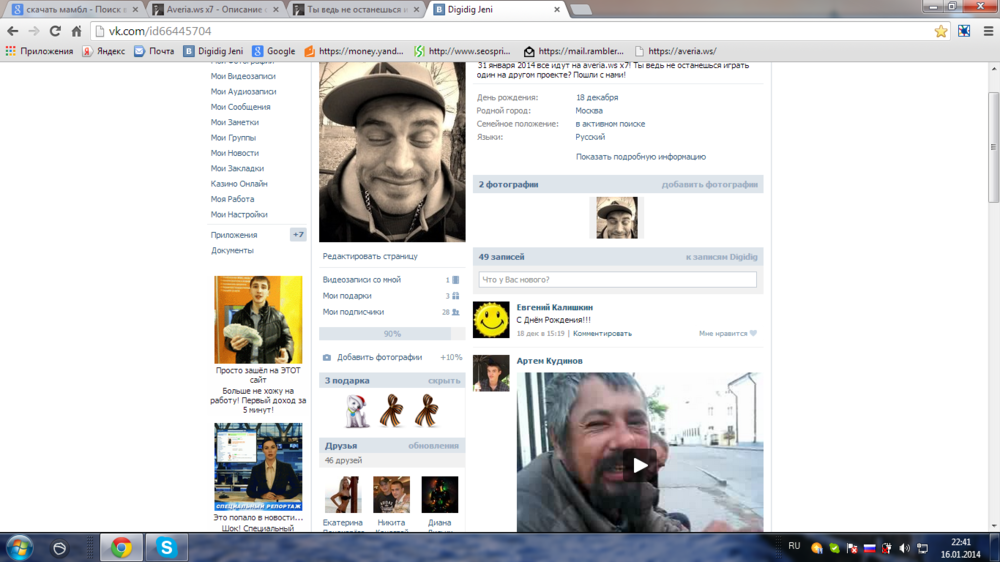Screen dimensions: 1000x562
Task: Click добавить фотографии link in photos header
Action: (709, 185)
